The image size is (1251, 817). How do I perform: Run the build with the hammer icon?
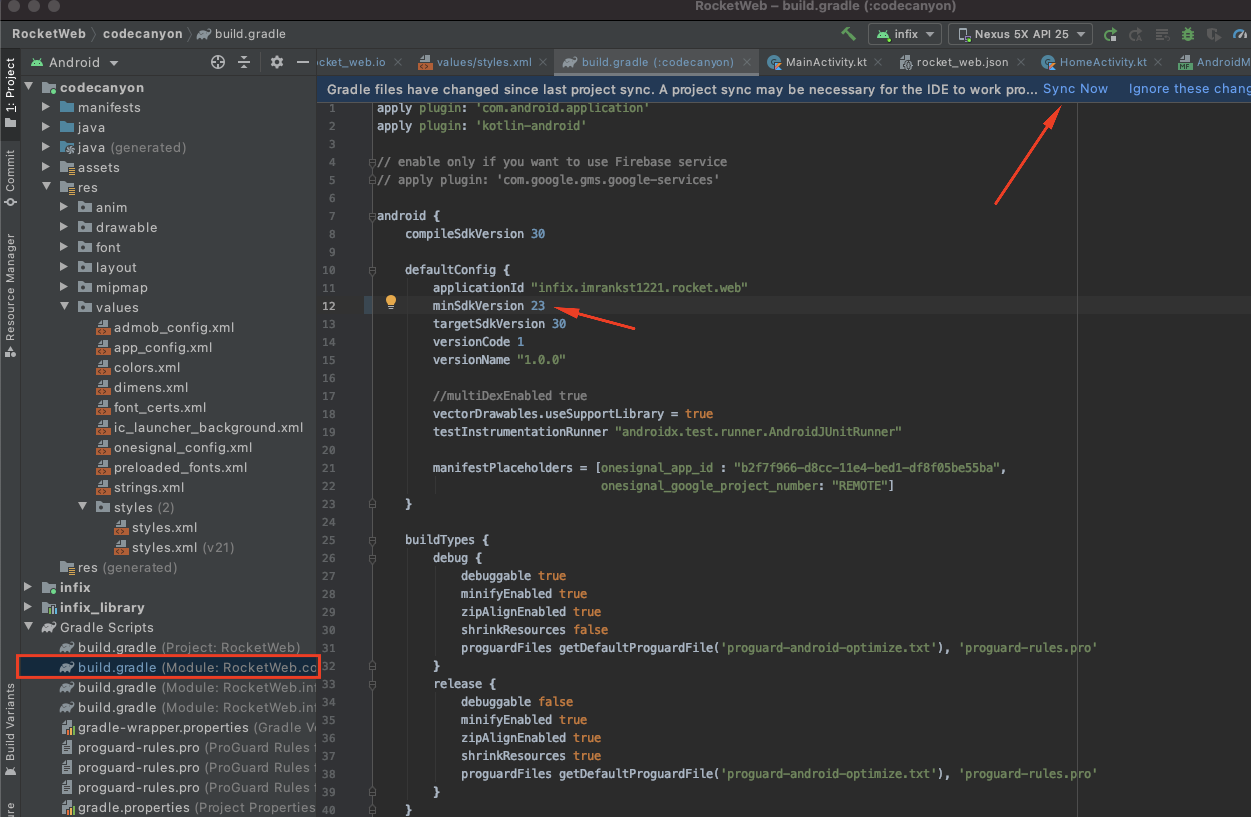click(x=846, y=33)
